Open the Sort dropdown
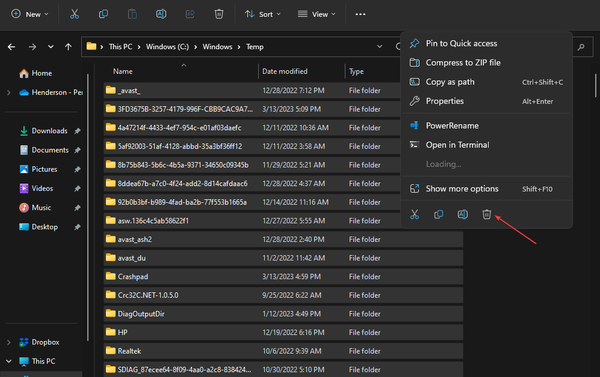 point(263,14)
